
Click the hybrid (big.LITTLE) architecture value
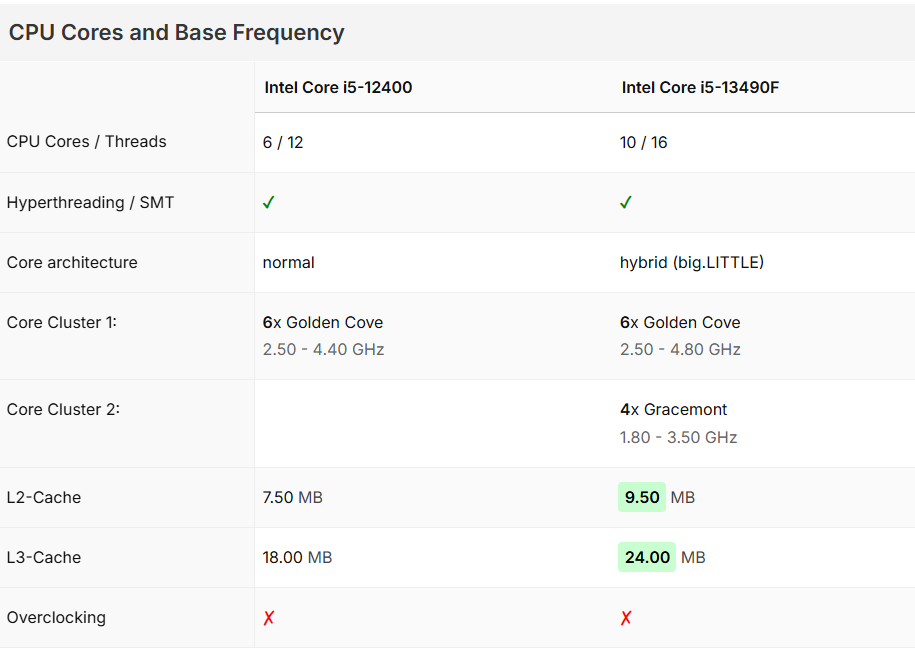coord(692,262)
